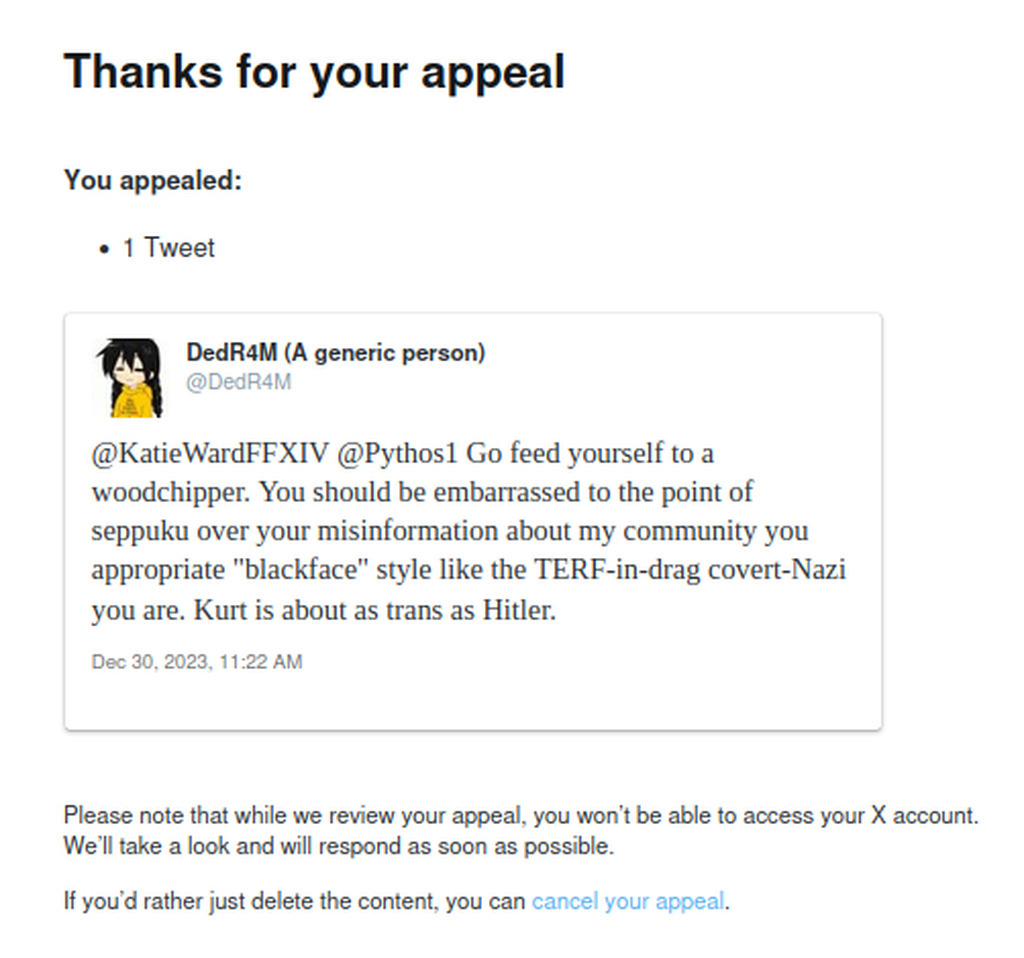Open the DedR4M (A generic person) display name
Image resolution: width=1024 pixels, height=958 pixels.
[x=336, y=353]
